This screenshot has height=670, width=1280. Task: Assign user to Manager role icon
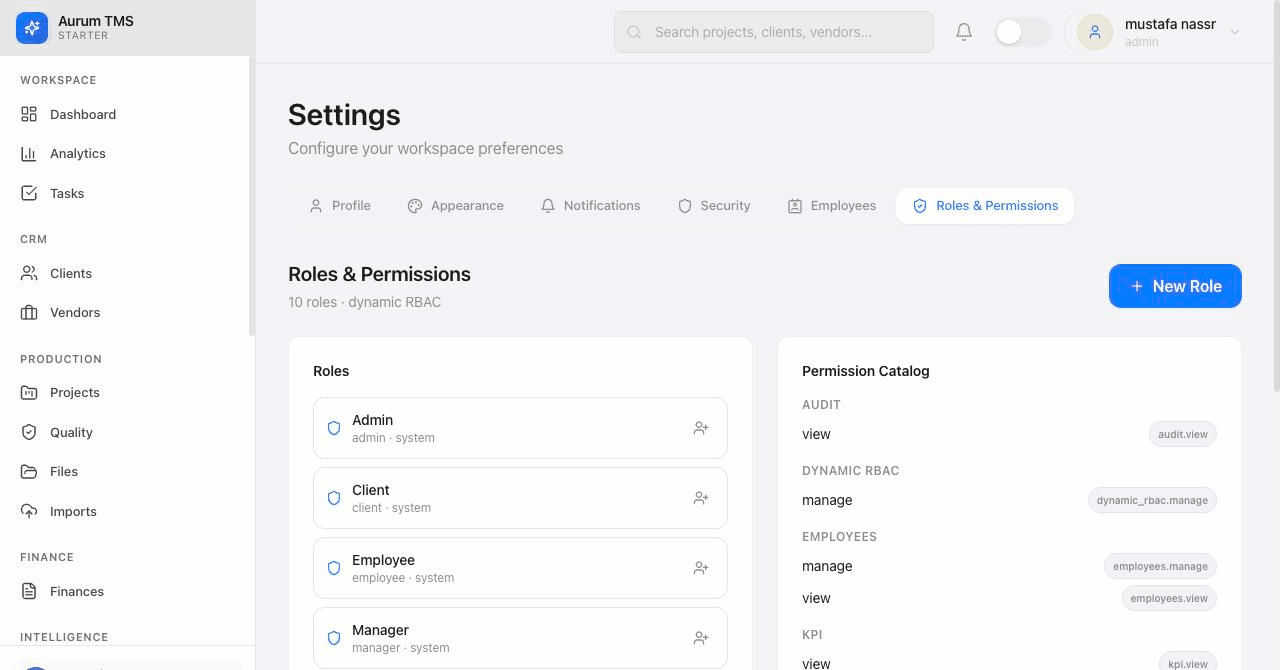pos(701,638)
